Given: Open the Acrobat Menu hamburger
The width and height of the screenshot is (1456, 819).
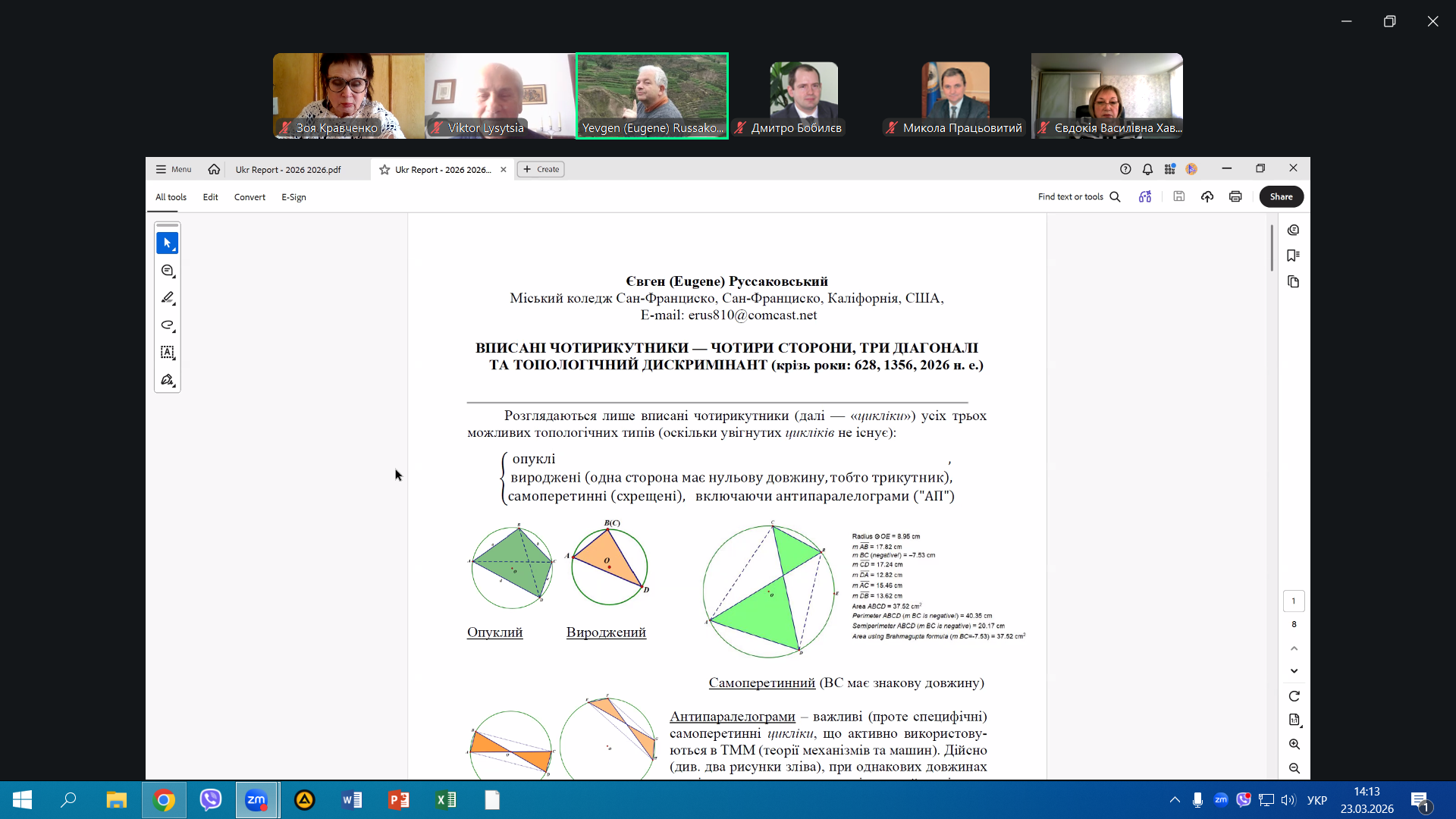Looking at the screenshot, I should pyautogui.click(x=174, y=169).
